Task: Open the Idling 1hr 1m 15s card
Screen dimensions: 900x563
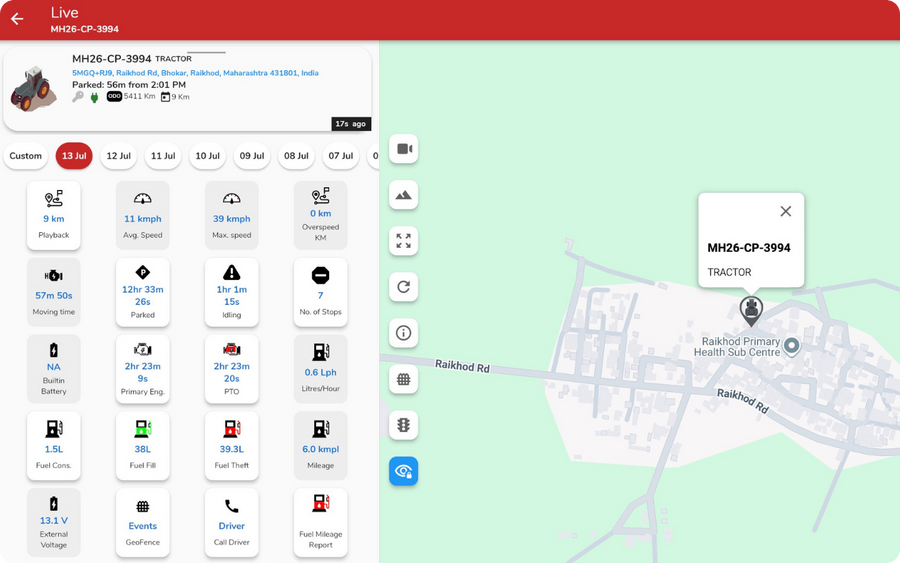Action: pyautogui.click(x=231, y=292)
